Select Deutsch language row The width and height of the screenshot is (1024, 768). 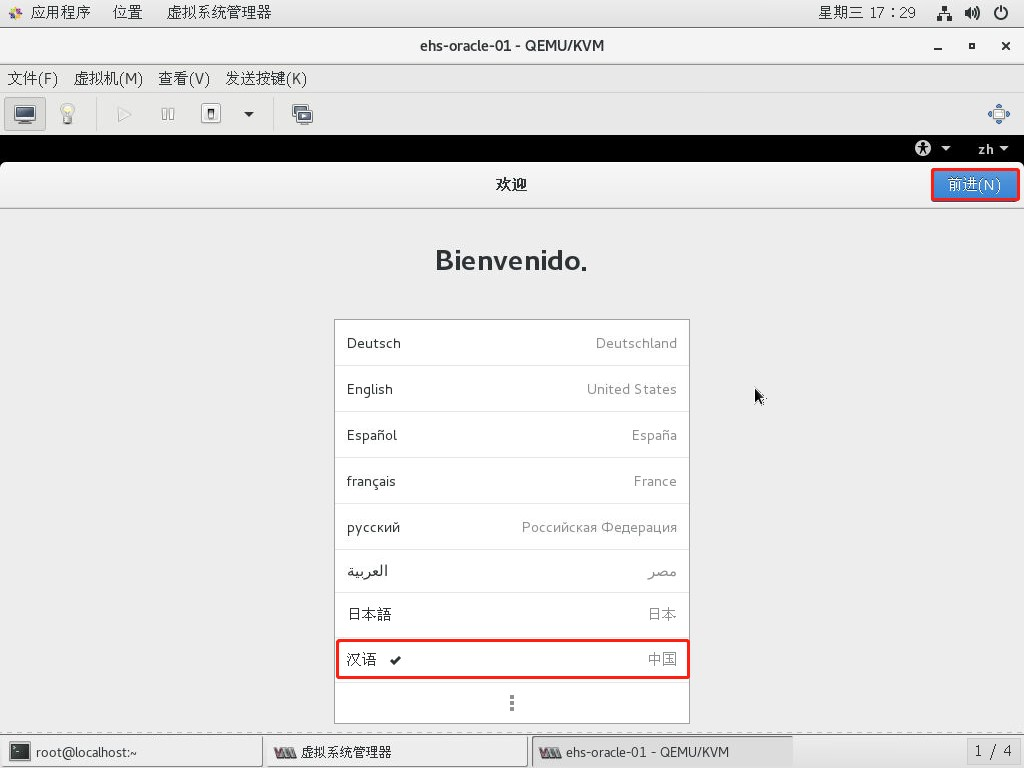pos(511,343)
